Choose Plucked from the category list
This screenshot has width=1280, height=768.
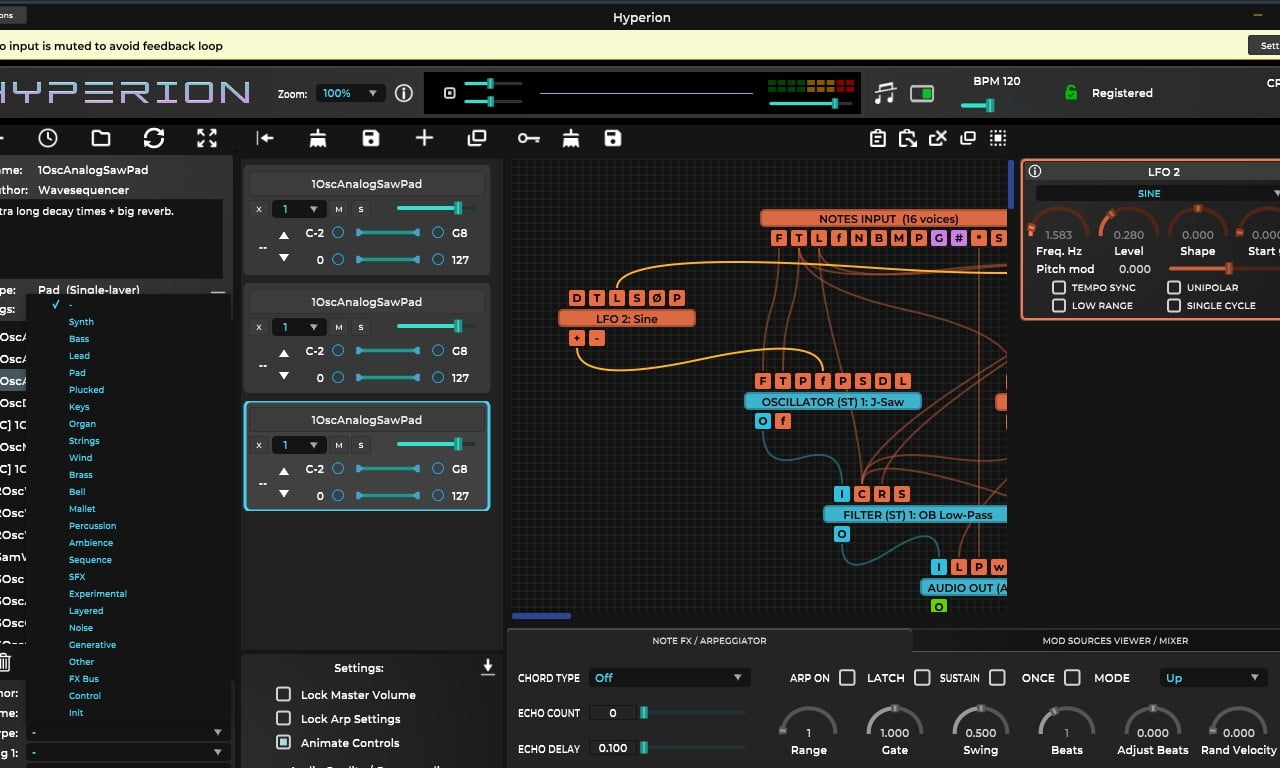pos(86,390)
